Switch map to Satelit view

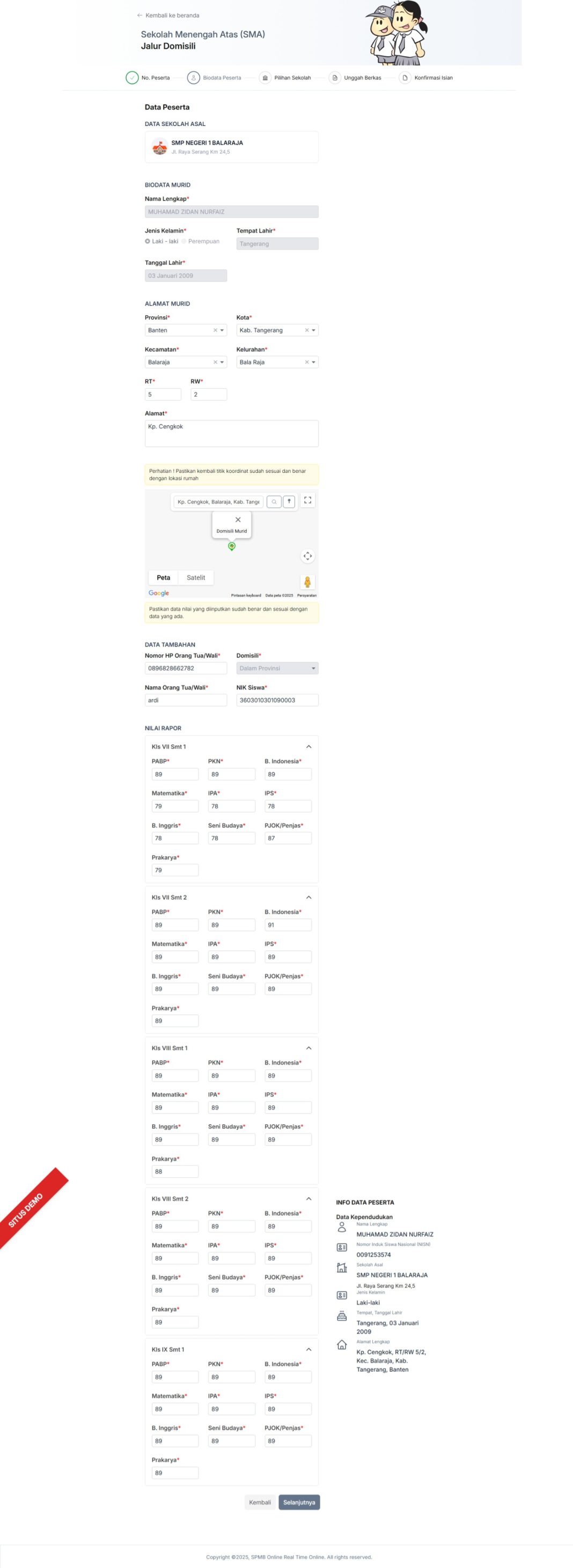click(195, 578)
